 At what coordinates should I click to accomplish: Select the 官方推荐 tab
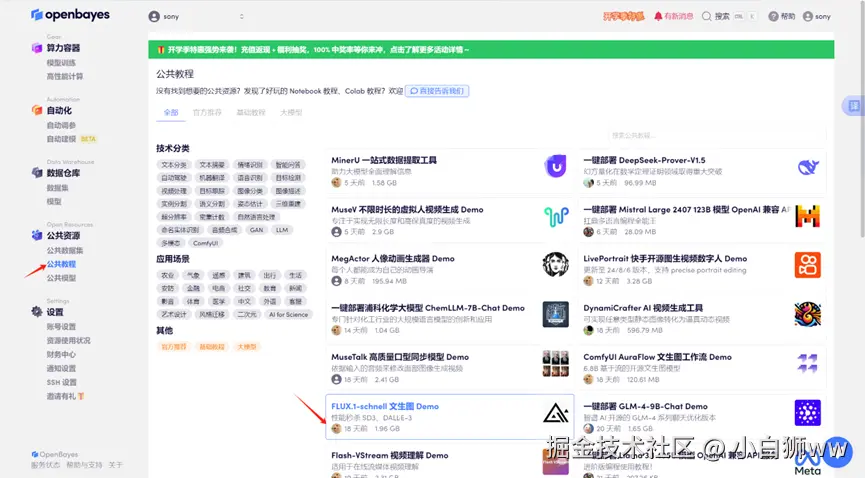click(207, 113)
